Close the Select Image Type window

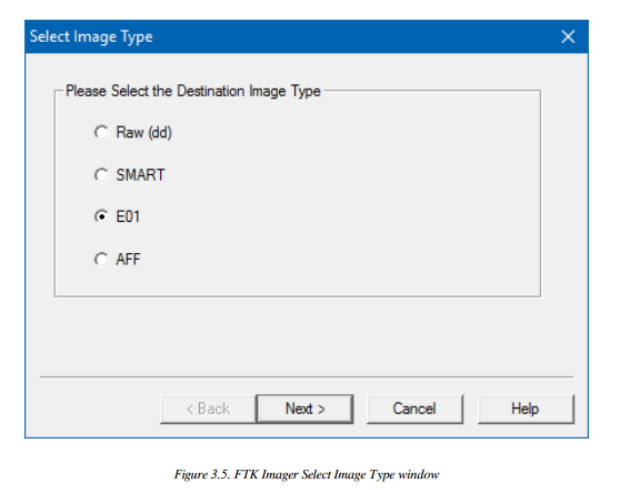(568, 37)
